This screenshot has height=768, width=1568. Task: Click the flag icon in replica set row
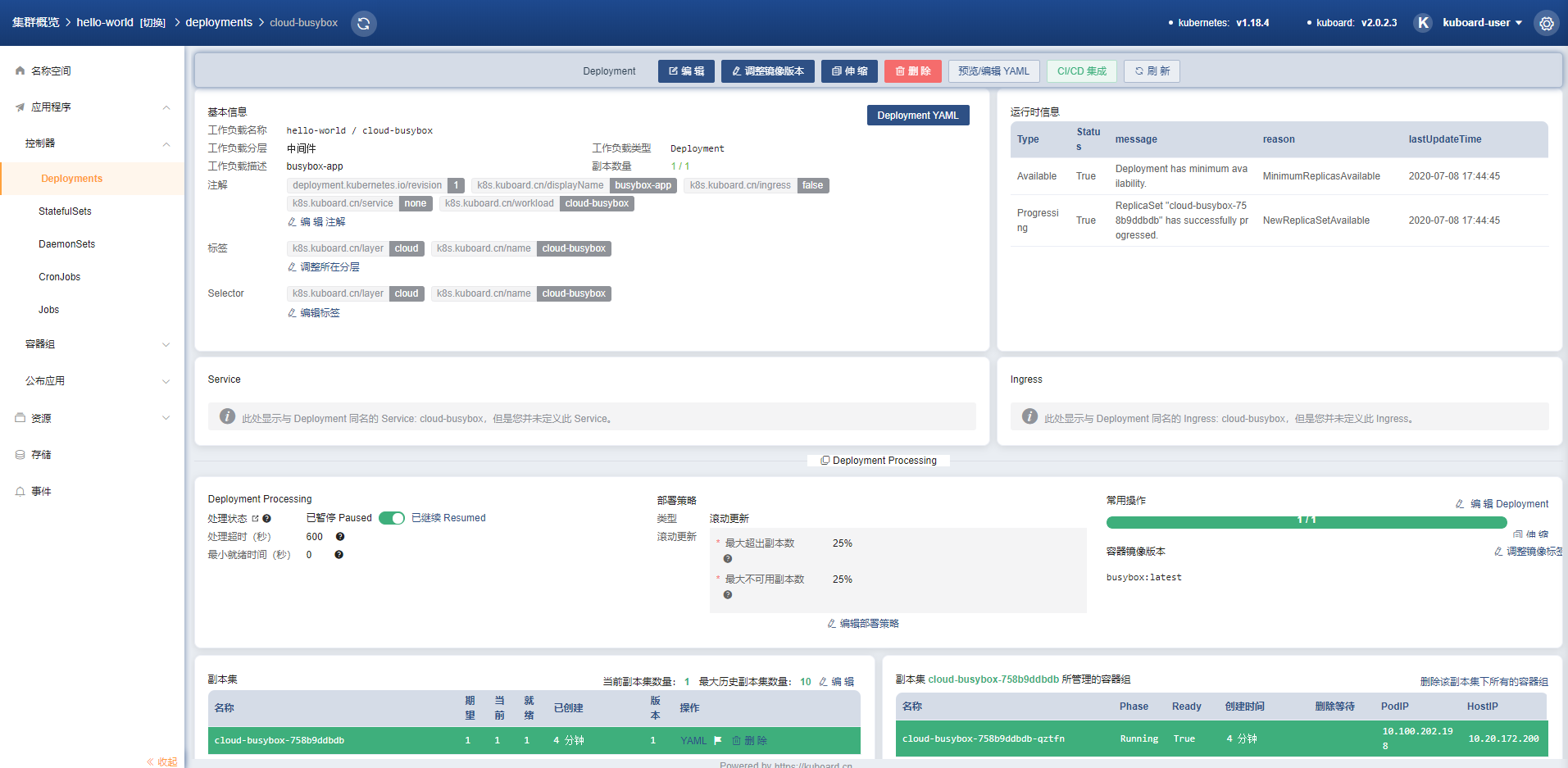pyautogui.click(x=718, y=740)
